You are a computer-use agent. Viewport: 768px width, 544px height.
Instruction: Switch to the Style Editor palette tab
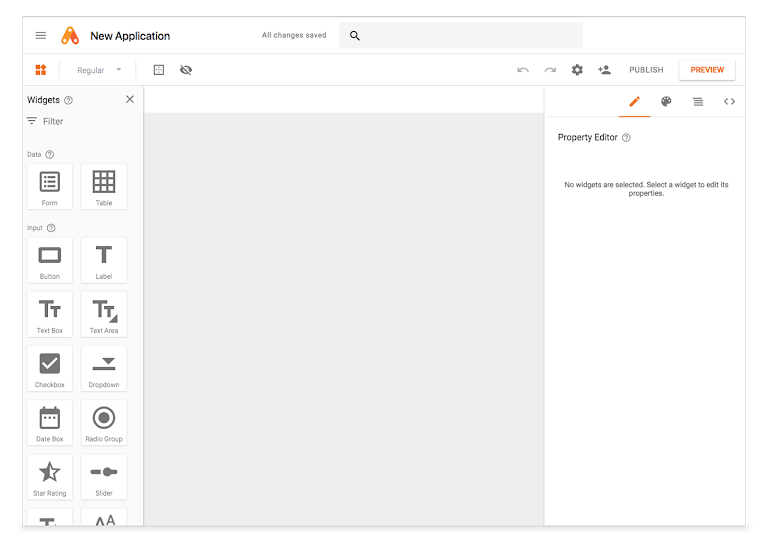coord(666,101)
